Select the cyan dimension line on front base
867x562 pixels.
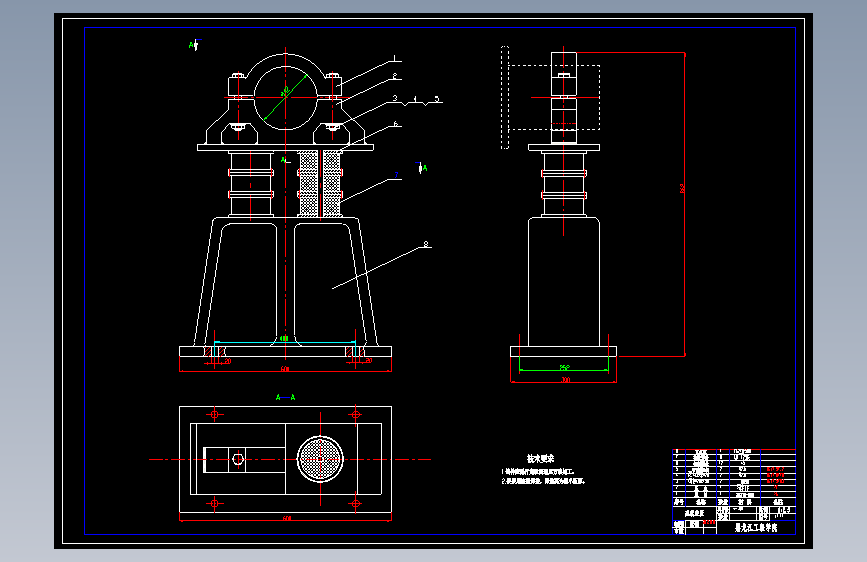pyautogui.click(x=284, y=342)
